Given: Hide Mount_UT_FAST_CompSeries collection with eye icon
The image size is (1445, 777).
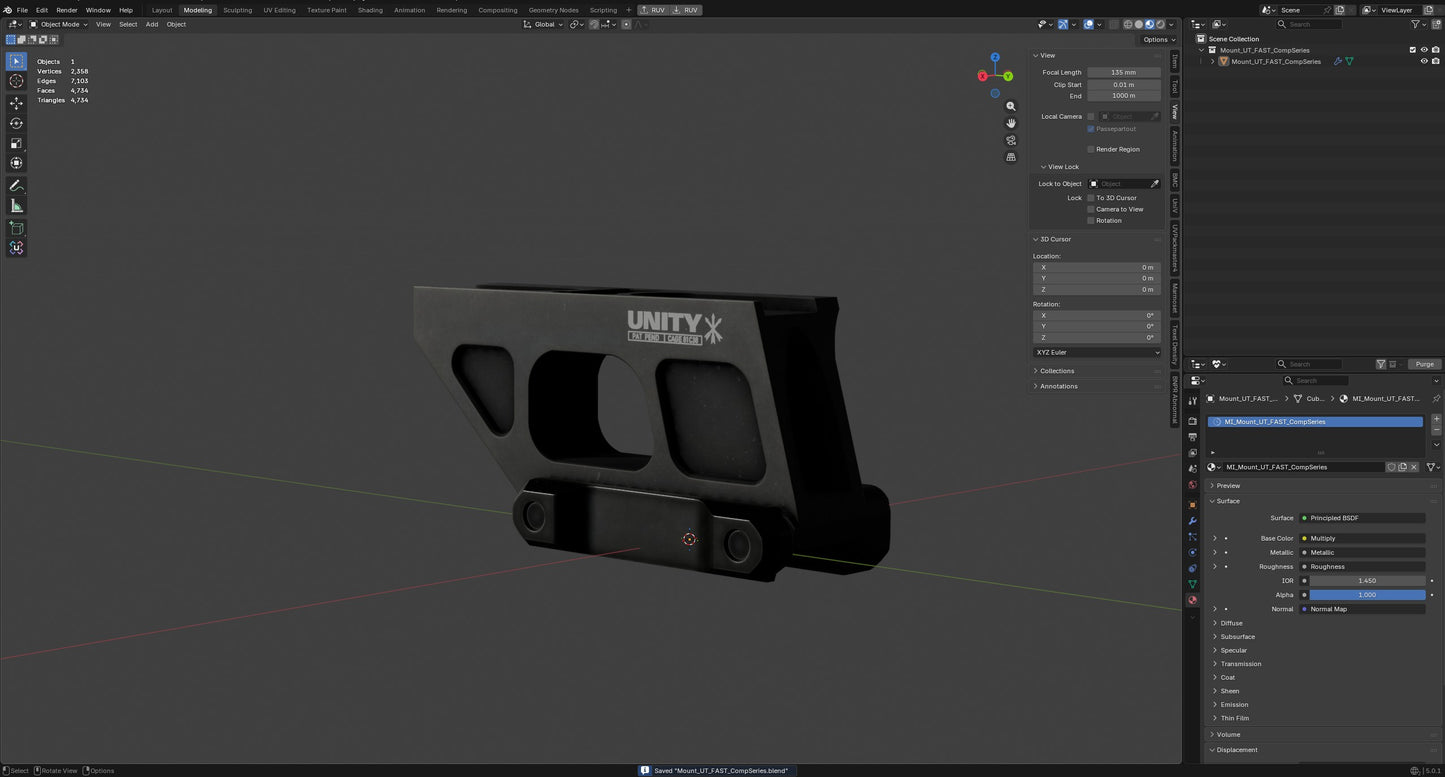Looking at the screenshot, I should click(1424, 50).
